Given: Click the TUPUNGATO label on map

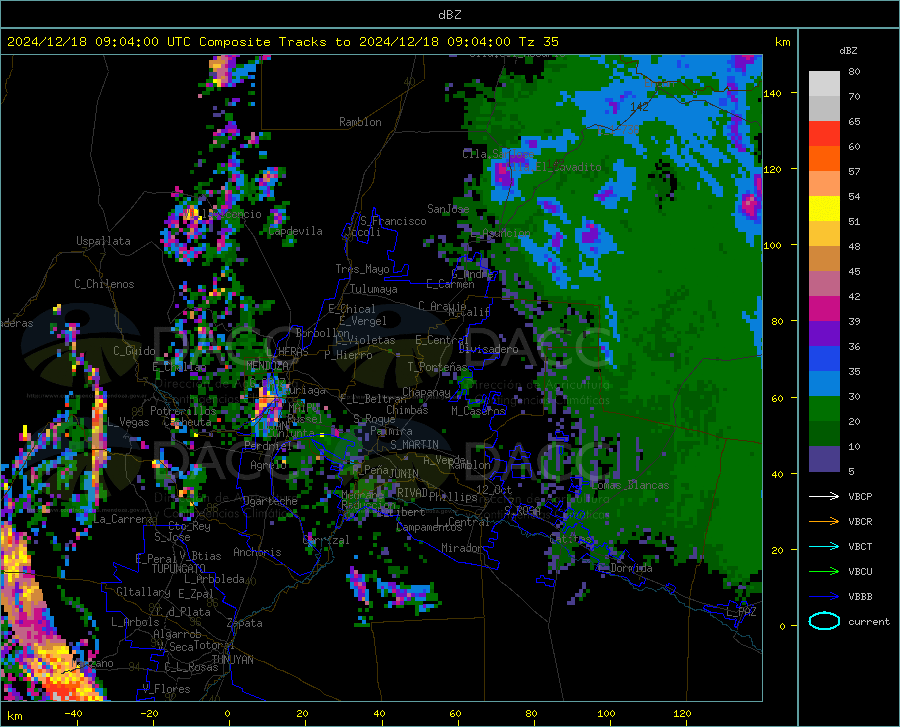Looking at the screenshot, I should point(179,569).
